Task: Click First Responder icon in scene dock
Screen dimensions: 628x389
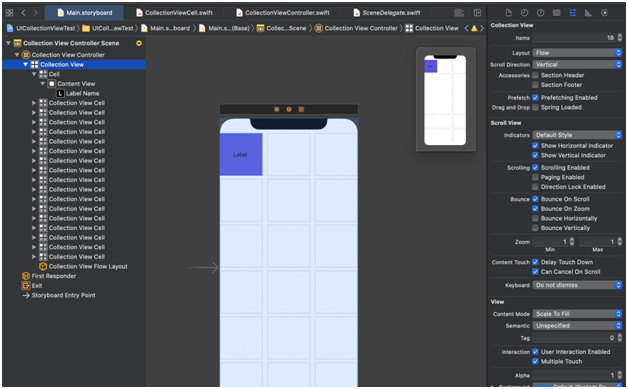Action: [x=289, y=109]
